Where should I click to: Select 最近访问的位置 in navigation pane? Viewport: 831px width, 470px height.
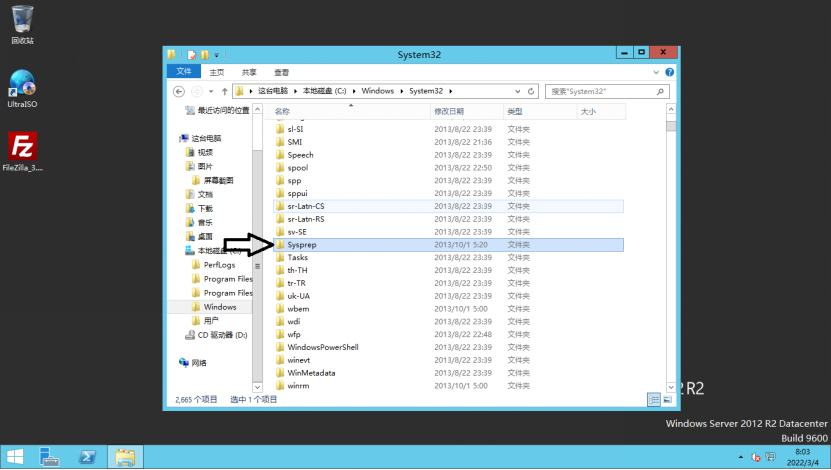click(217, 110)
